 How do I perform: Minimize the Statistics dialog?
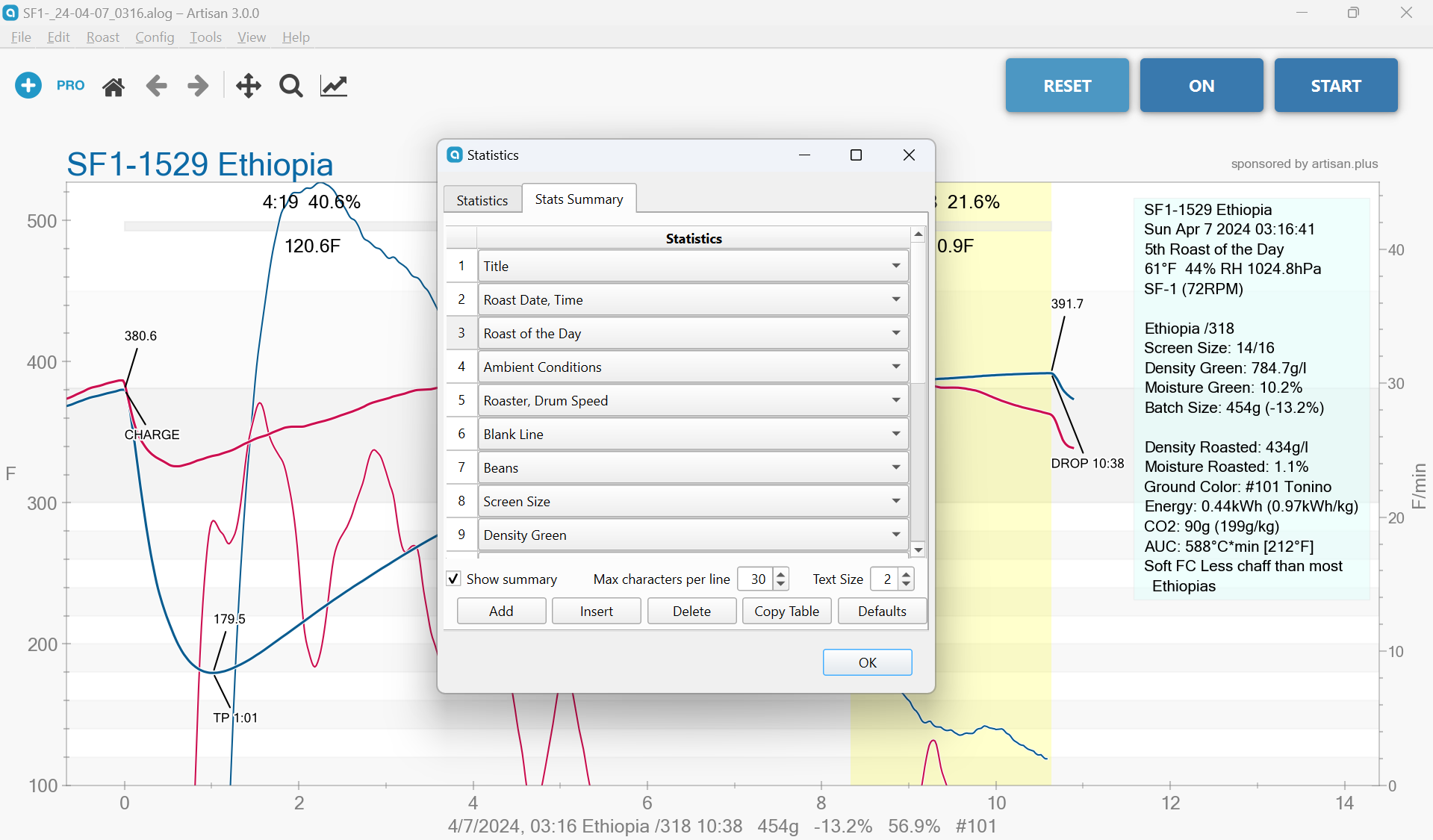pyautogui.click(x=805, y=155)
